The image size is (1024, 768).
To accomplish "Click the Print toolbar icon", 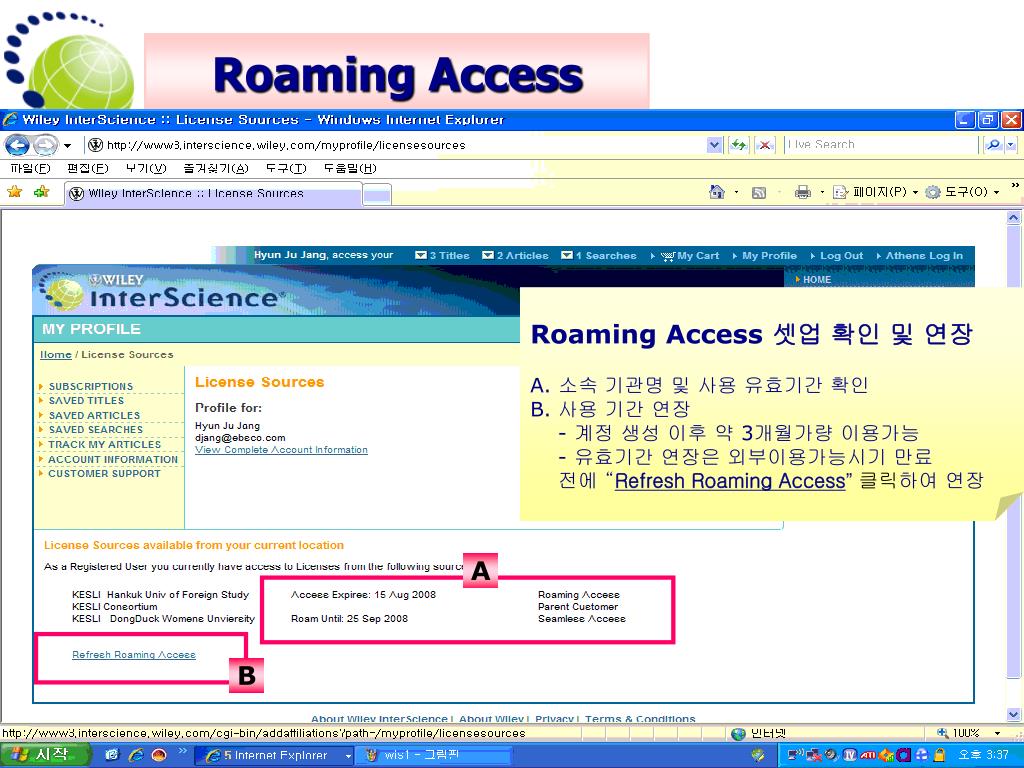I will coord(803,192).
